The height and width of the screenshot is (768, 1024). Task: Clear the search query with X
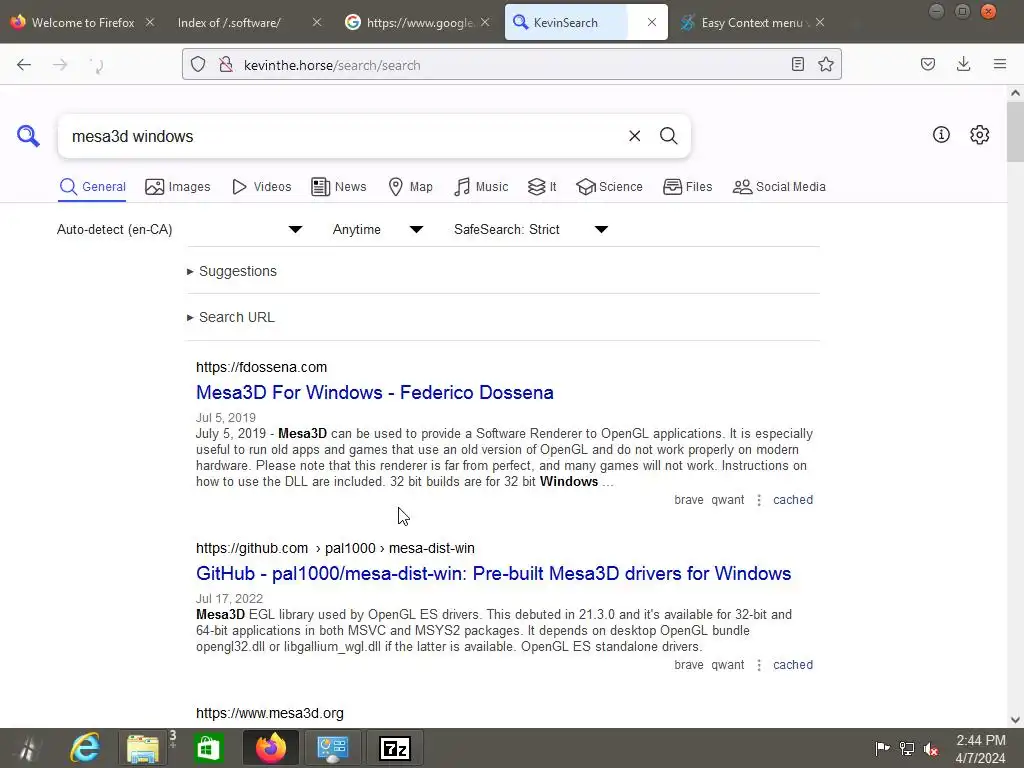tap(634, 136)
